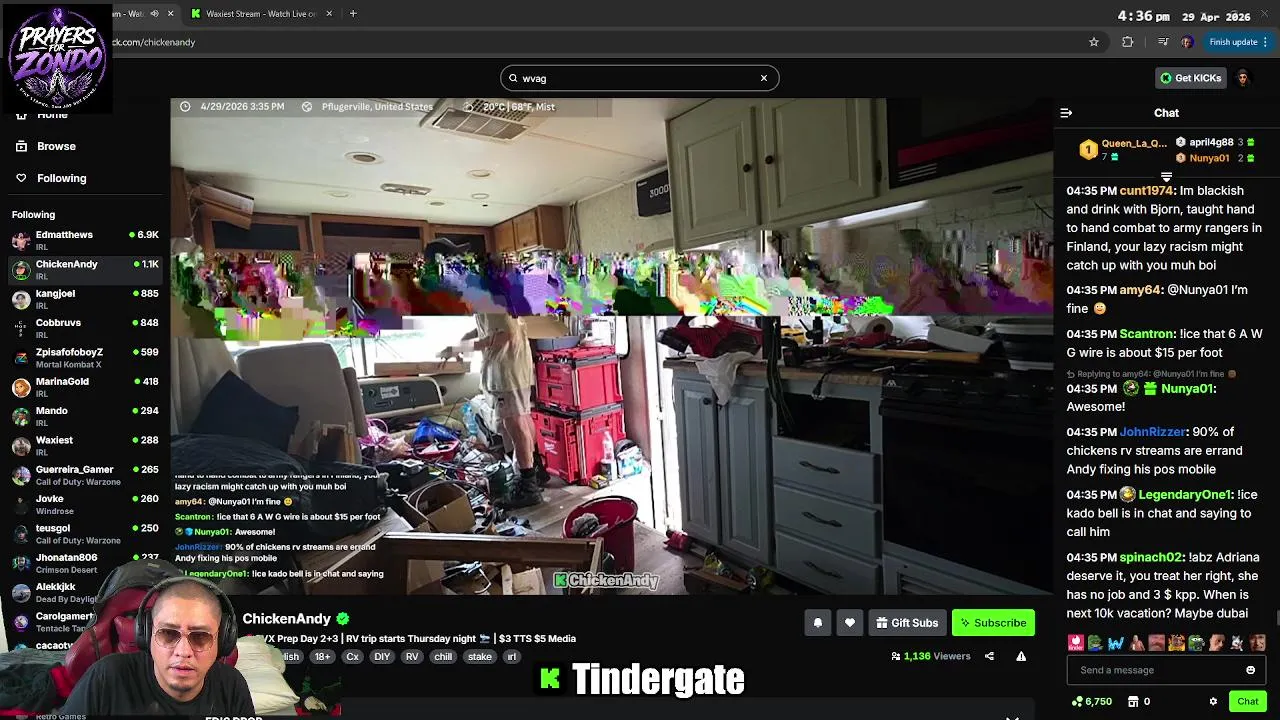
Task: Click username cunt1974 in chat
Action: pos(1146,191)
